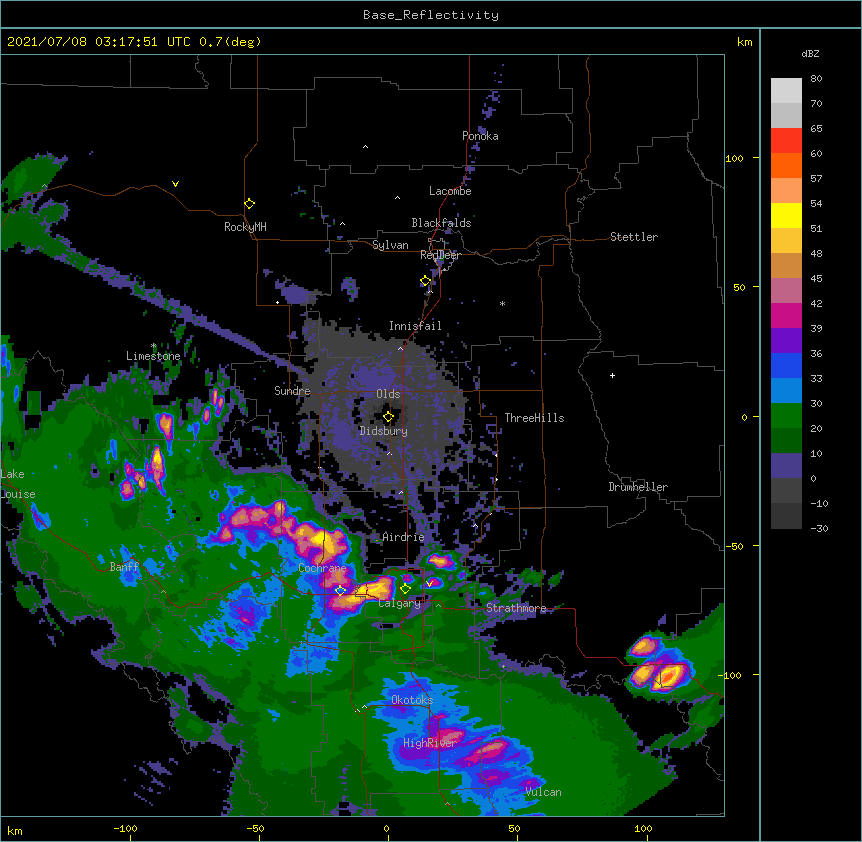The height and width of the screenshot is (842, 862).
Task: Select the 20 dBZ dark green legend swatch
Action: [786, 440]
